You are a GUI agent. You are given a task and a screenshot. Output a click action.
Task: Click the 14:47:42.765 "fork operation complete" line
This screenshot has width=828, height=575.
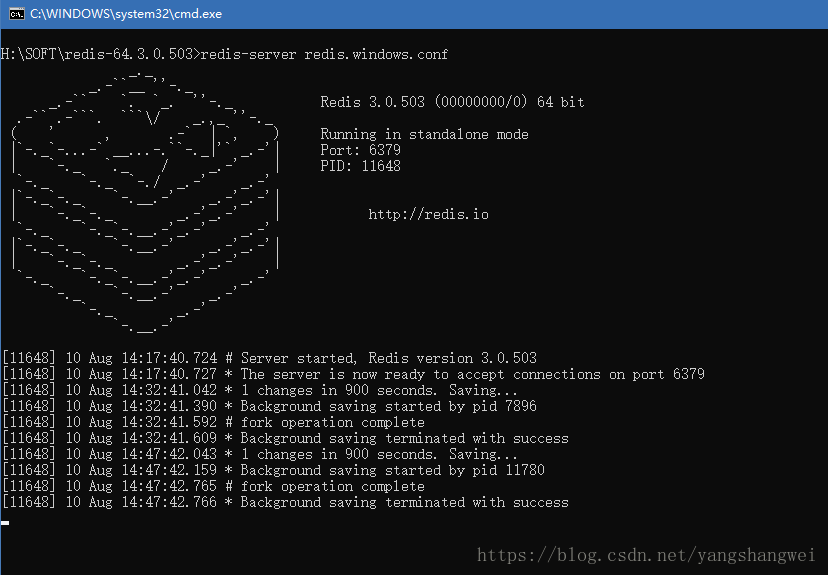[213, 486]
